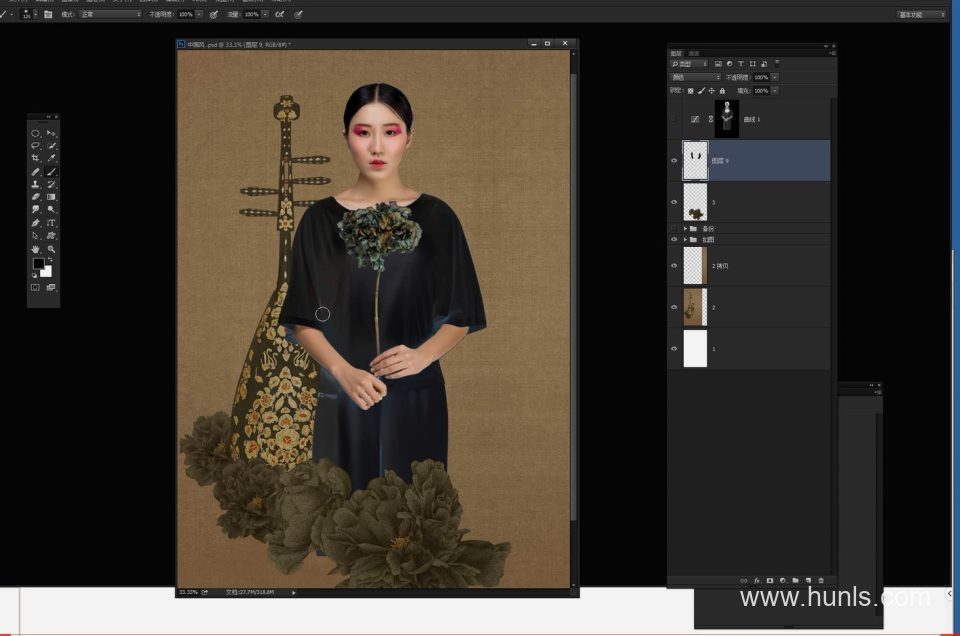Show the 曲线 1 adjustment layer
Image resolution: width=960 pixels, height=636 pixels.
coord(674,119)
